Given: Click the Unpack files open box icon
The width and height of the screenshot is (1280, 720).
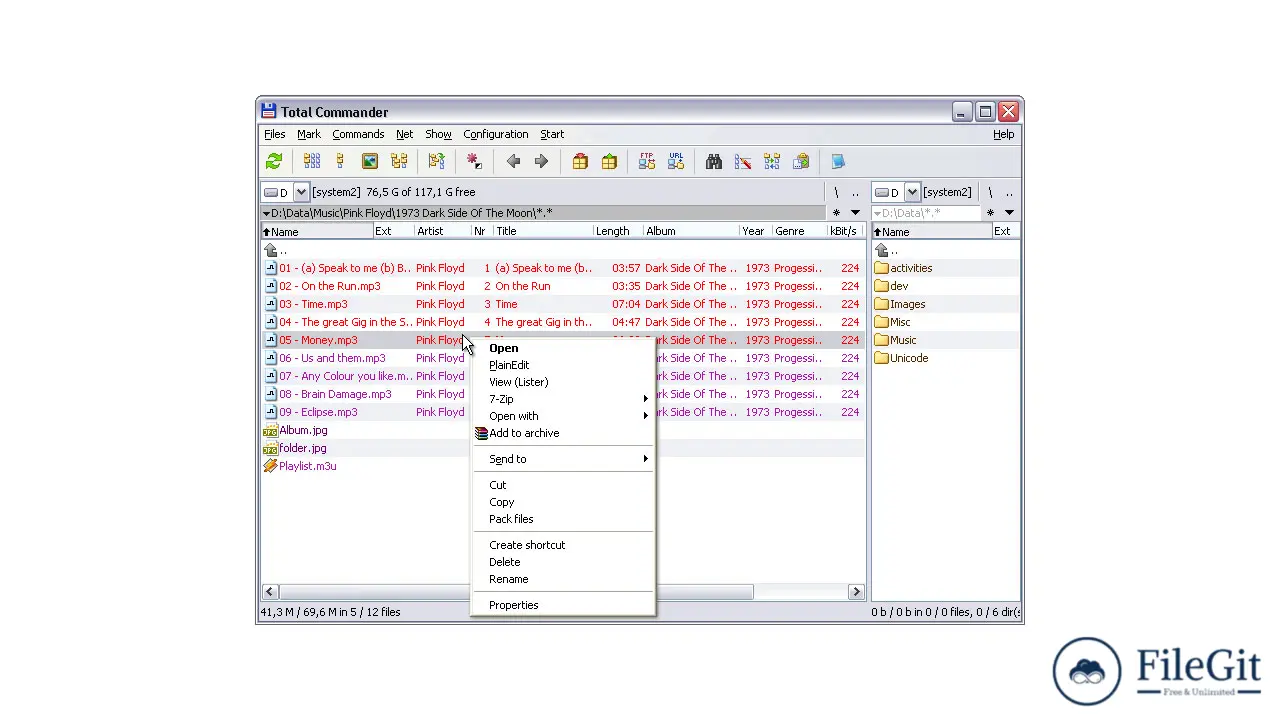Looking at the screenshot, I should (609, 161).
